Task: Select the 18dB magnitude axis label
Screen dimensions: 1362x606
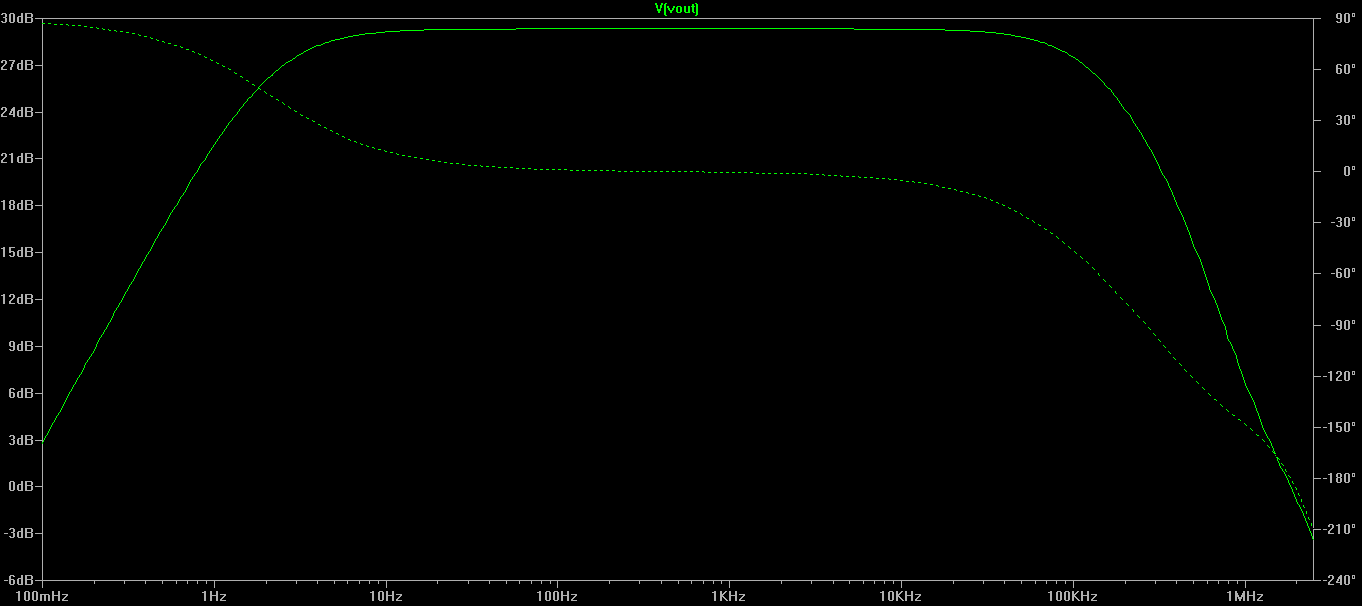Action: [18, 206]
